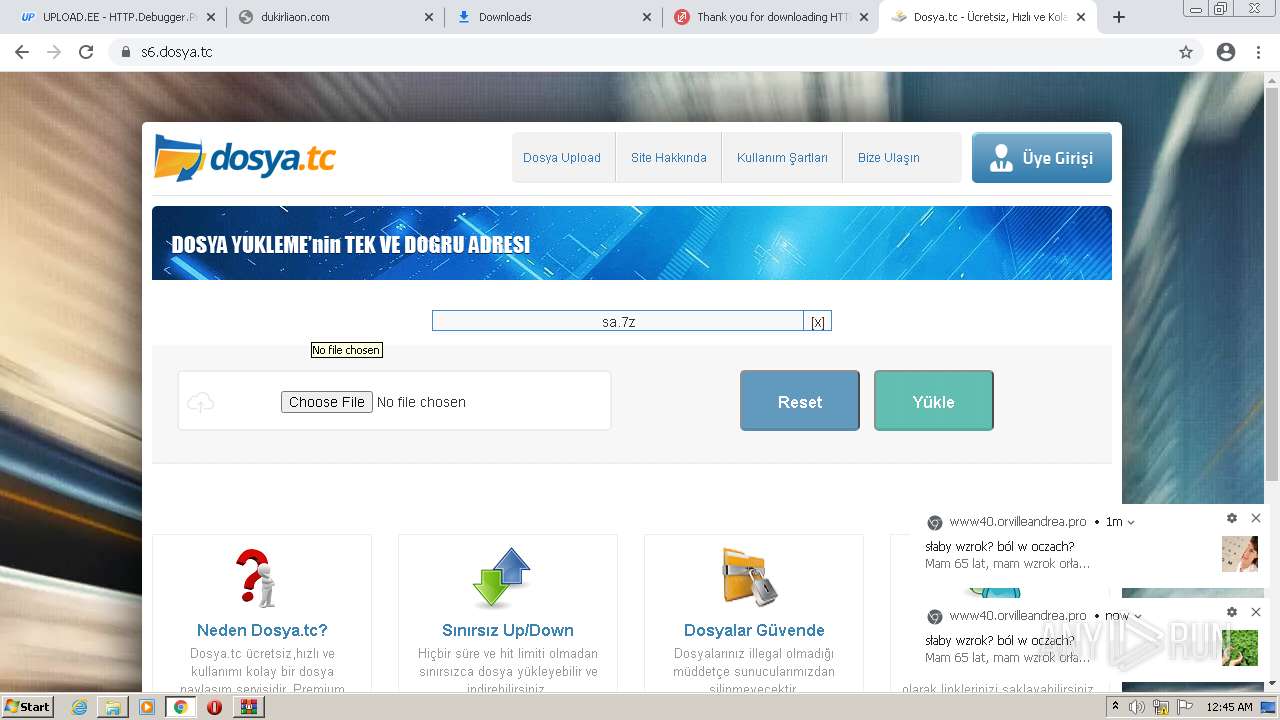Go back to the previous page
Screen dimensions: 1280x720
pyautogui.click(x=22, y=52)
